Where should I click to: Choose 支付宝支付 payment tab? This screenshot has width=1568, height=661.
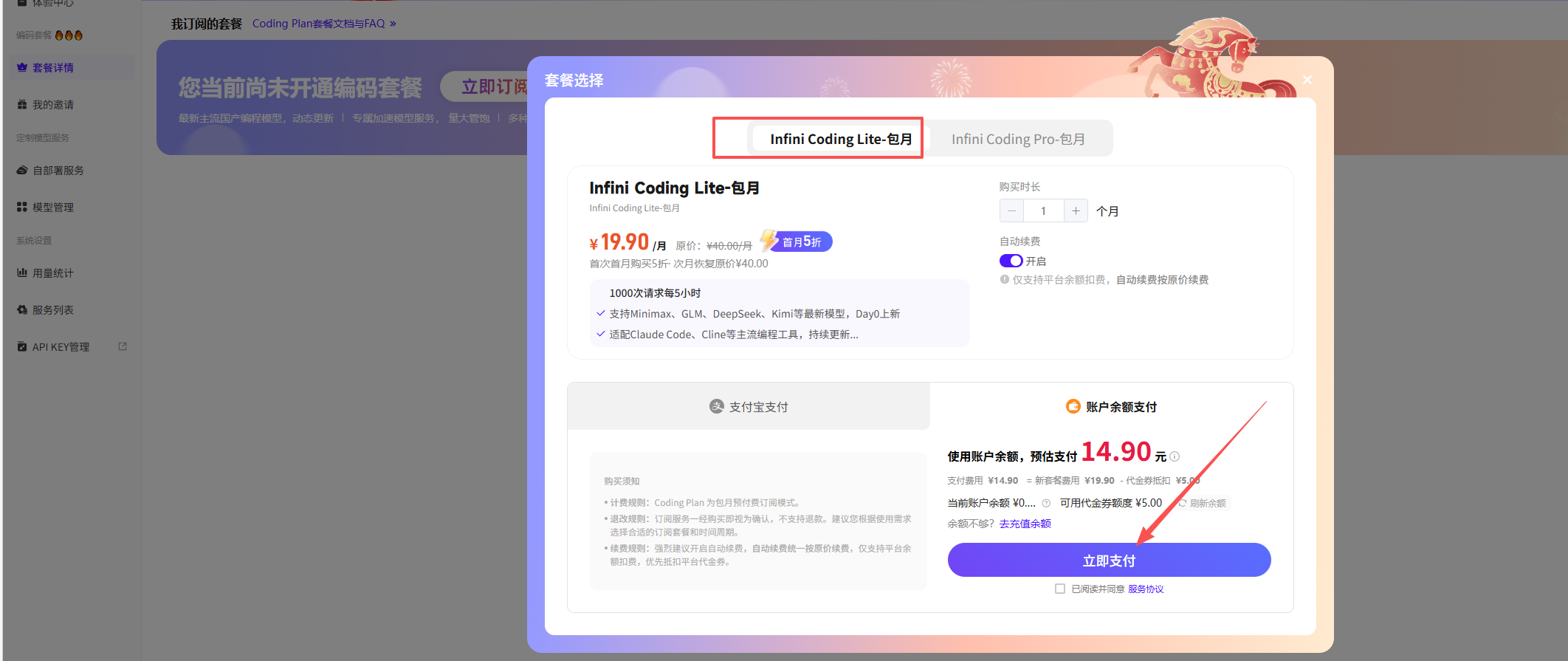click(x=749, y=406)
